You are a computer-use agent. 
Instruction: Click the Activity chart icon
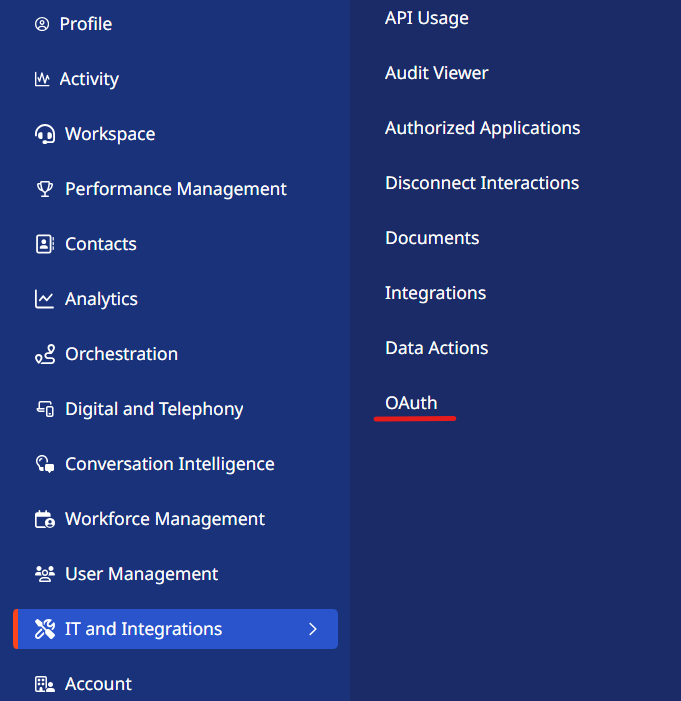pos(42,79)
